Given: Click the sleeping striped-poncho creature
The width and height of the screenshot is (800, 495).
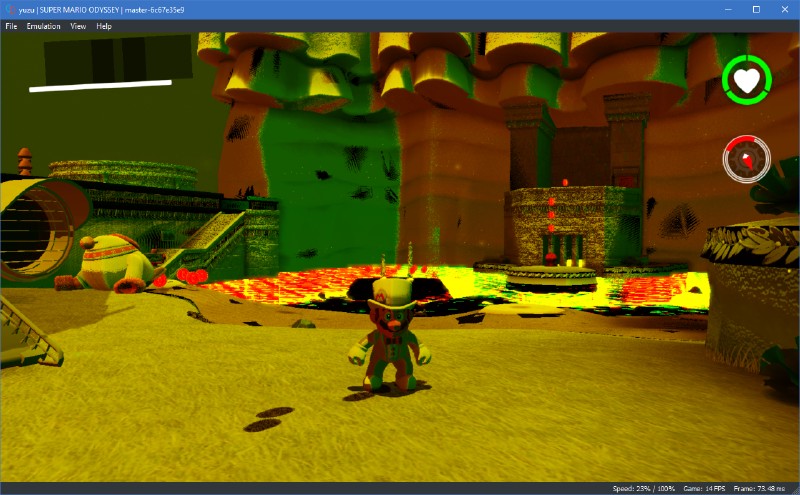Looking at the screenshot, I should 109,264.
